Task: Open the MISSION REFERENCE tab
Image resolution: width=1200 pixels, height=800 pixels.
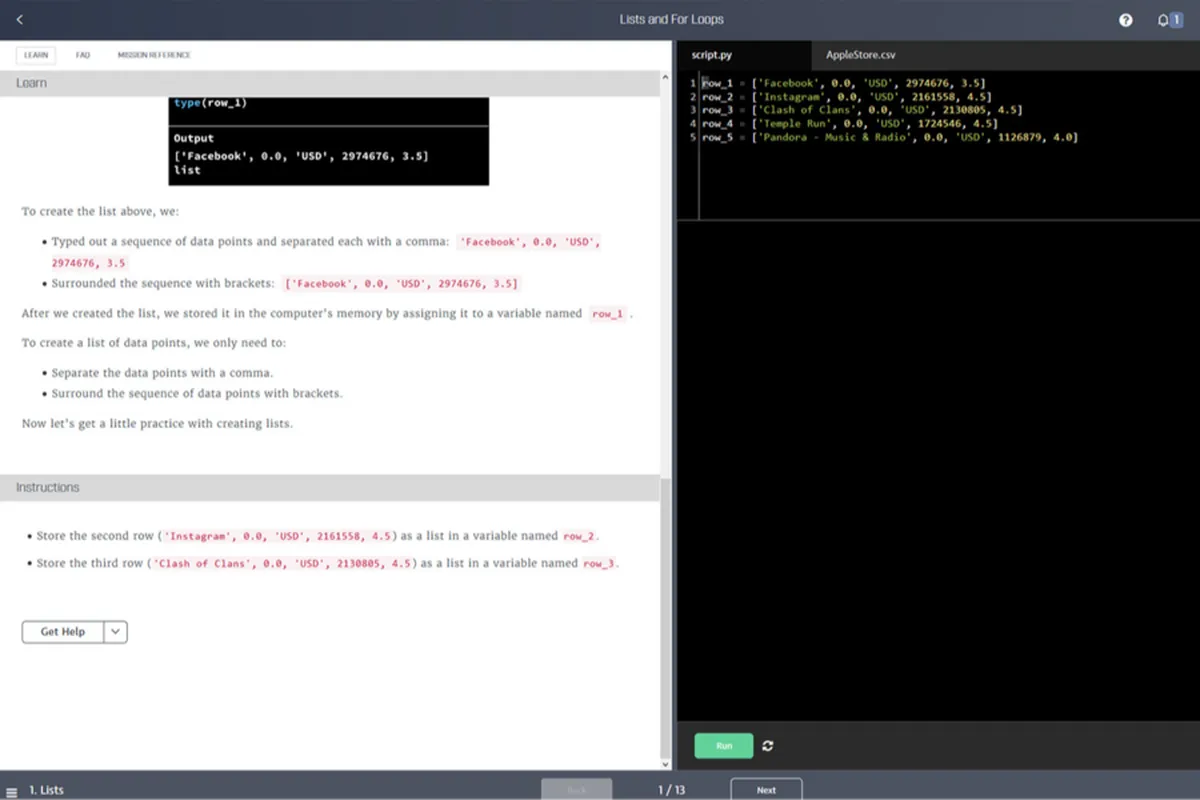Action: pyautogui.click(x=154, y=55)
